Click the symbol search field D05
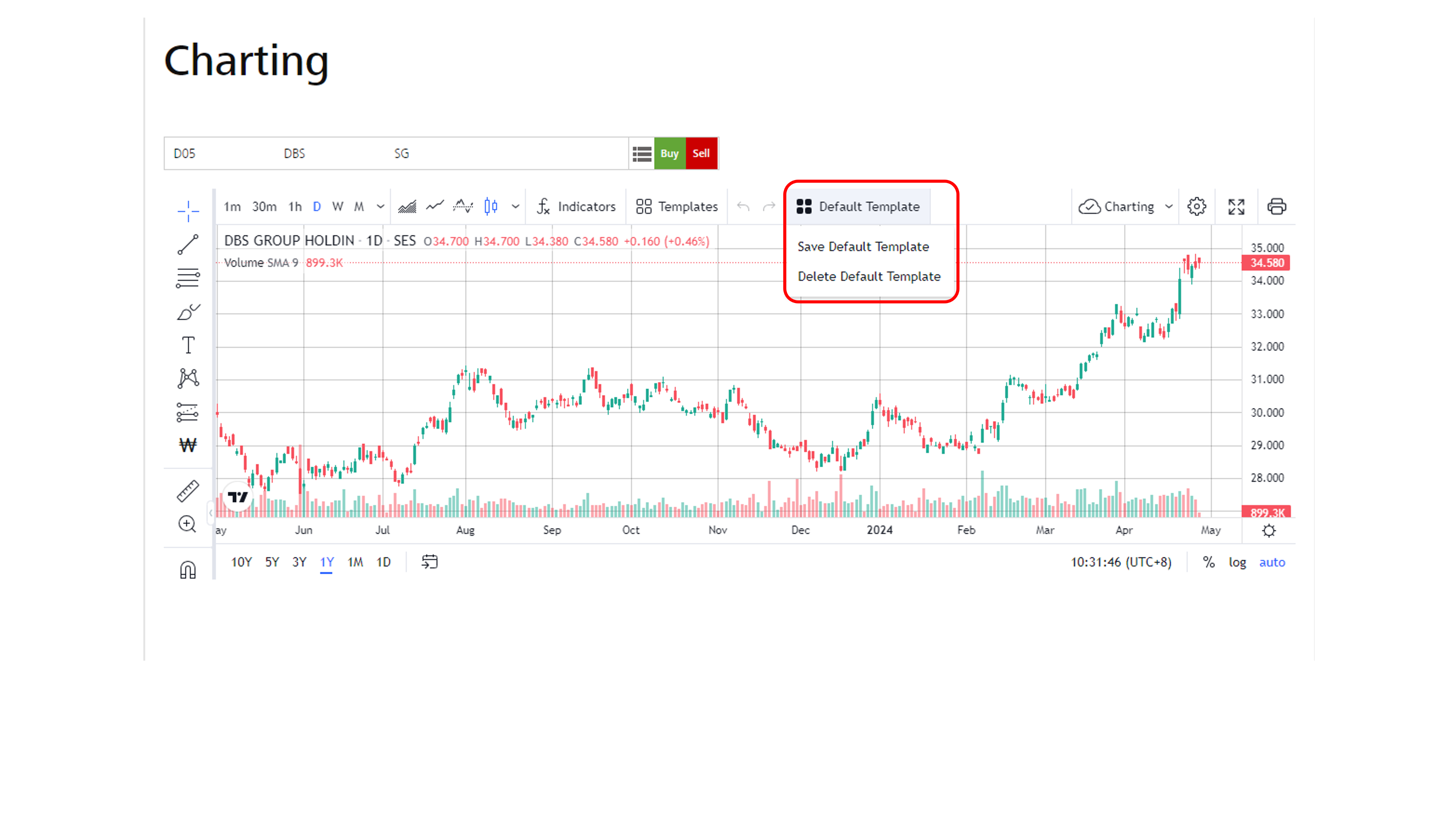Image resolution: width=1456 pixels, height=839 pixels. 184,153
